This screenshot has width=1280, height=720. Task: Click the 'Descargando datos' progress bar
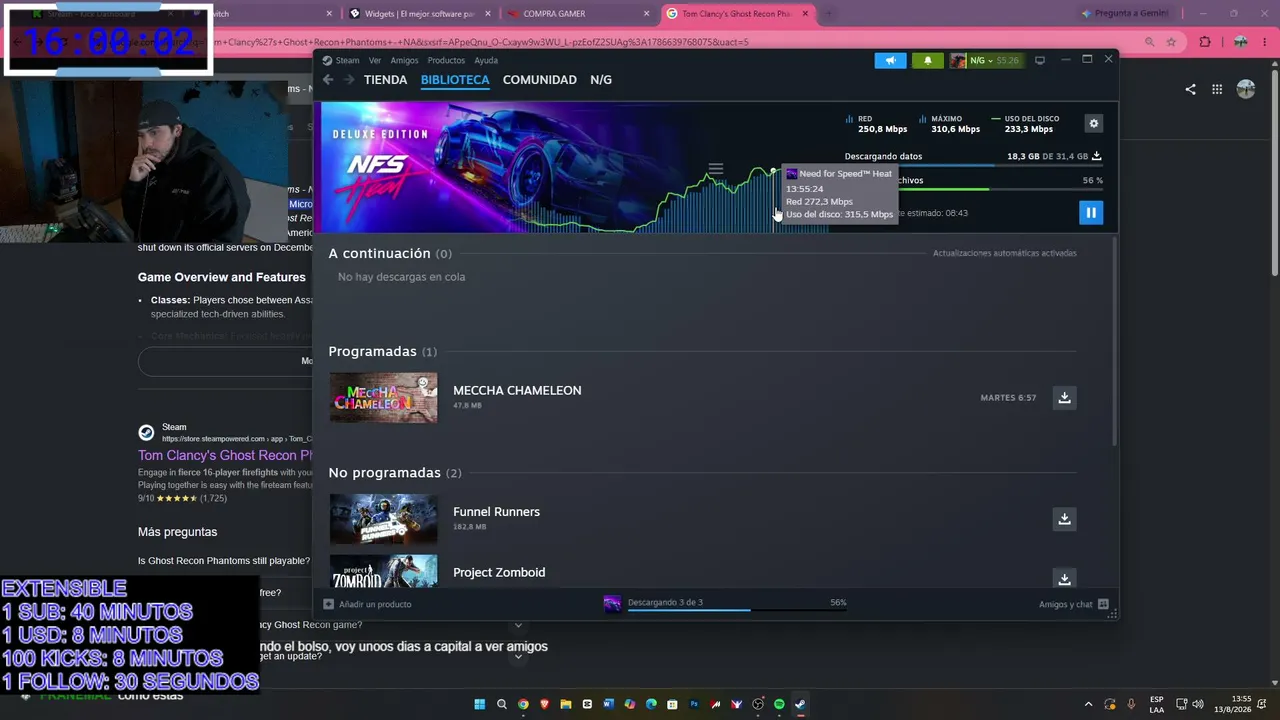pyautogui.click(x=973, y=165)
